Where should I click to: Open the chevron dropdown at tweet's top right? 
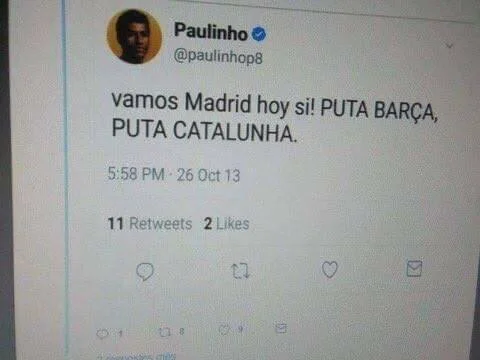coord(449,45)
